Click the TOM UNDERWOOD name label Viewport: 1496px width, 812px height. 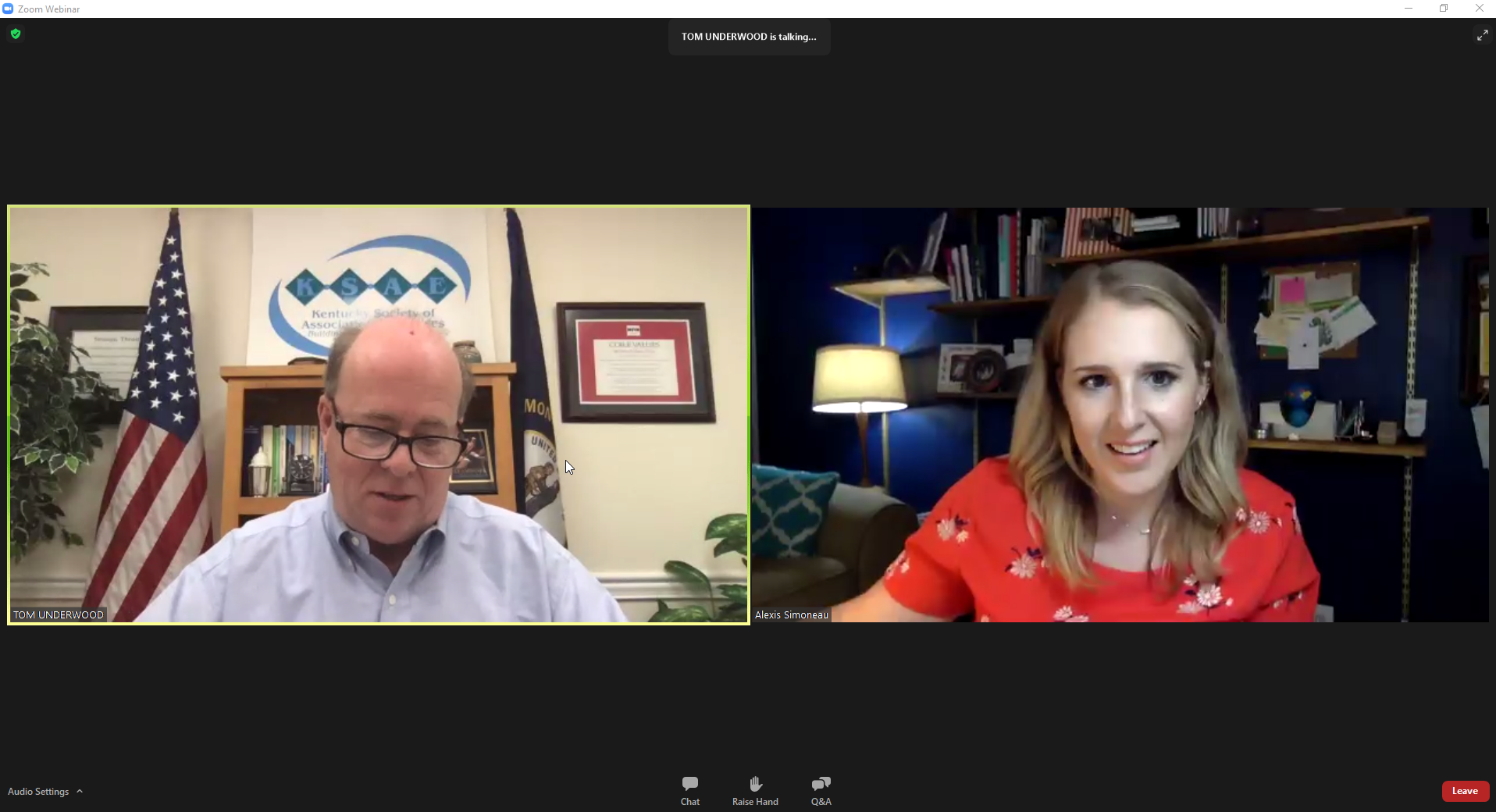(x=59, y=615)
